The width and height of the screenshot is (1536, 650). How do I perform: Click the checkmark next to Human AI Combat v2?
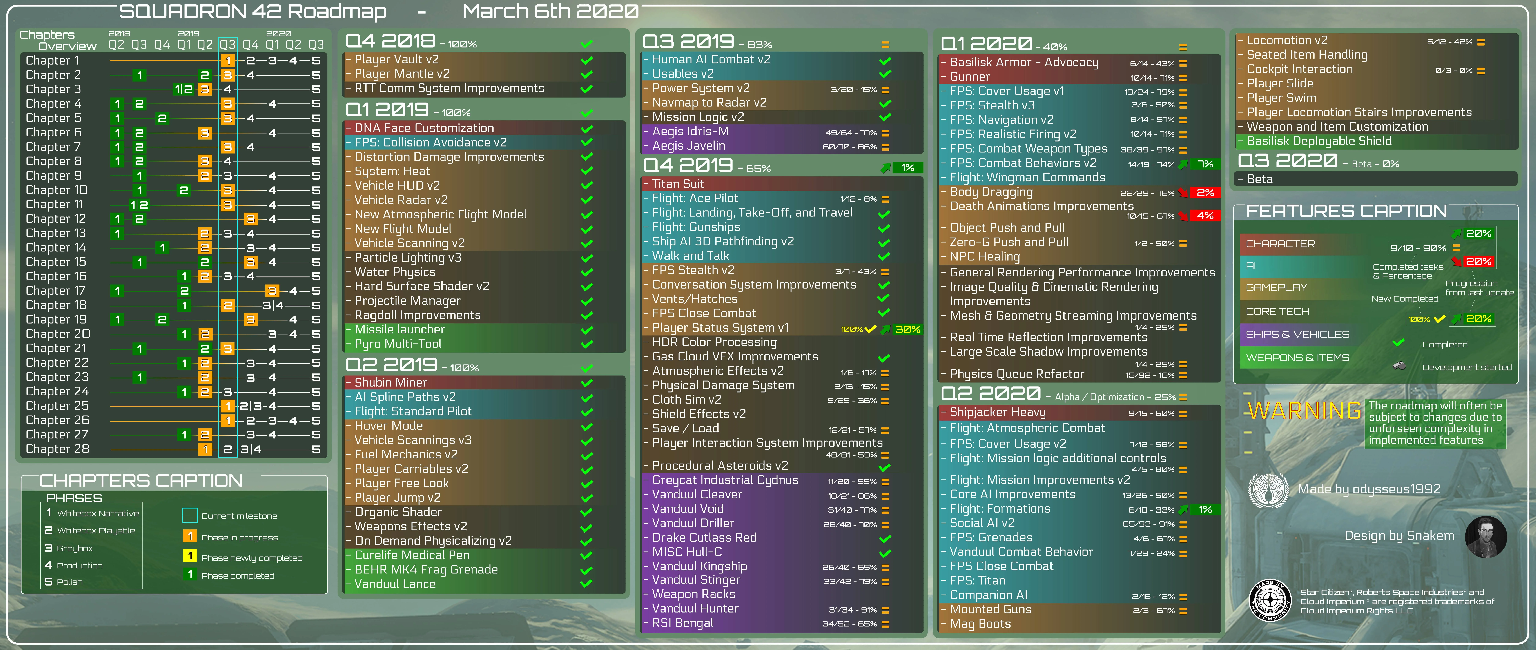(x=885, y=60)
